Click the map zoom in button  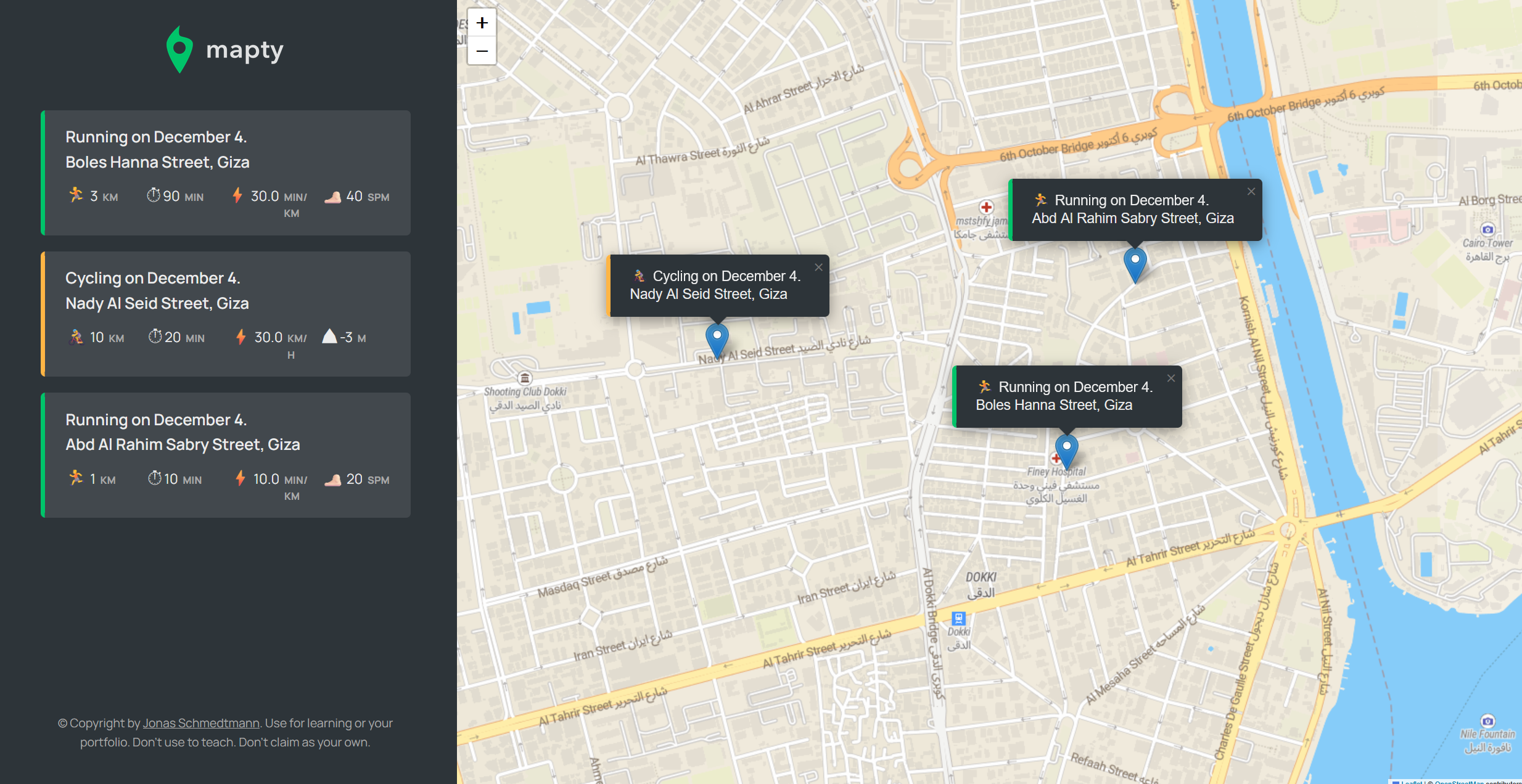pos(482,23)
